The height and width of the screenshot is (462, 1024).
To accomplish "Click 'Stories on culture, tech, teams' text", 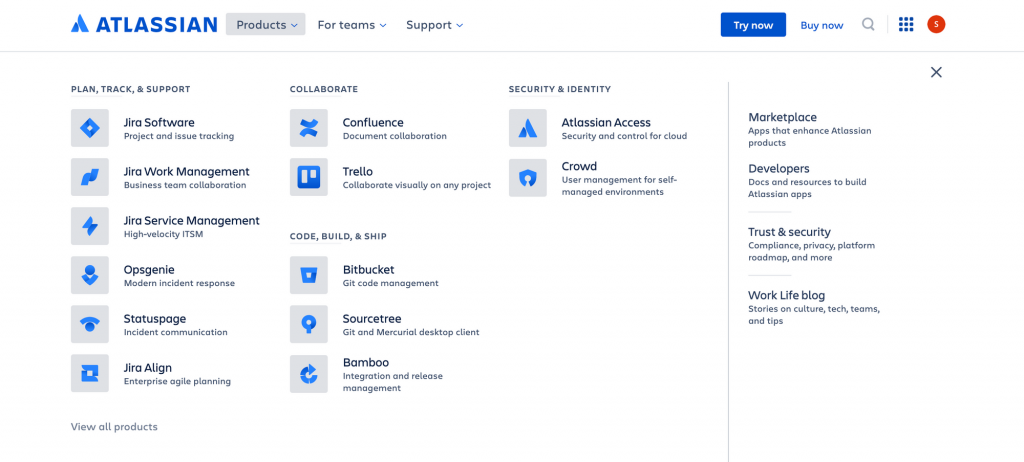I will pyautogui.click(x=814, y=309).
